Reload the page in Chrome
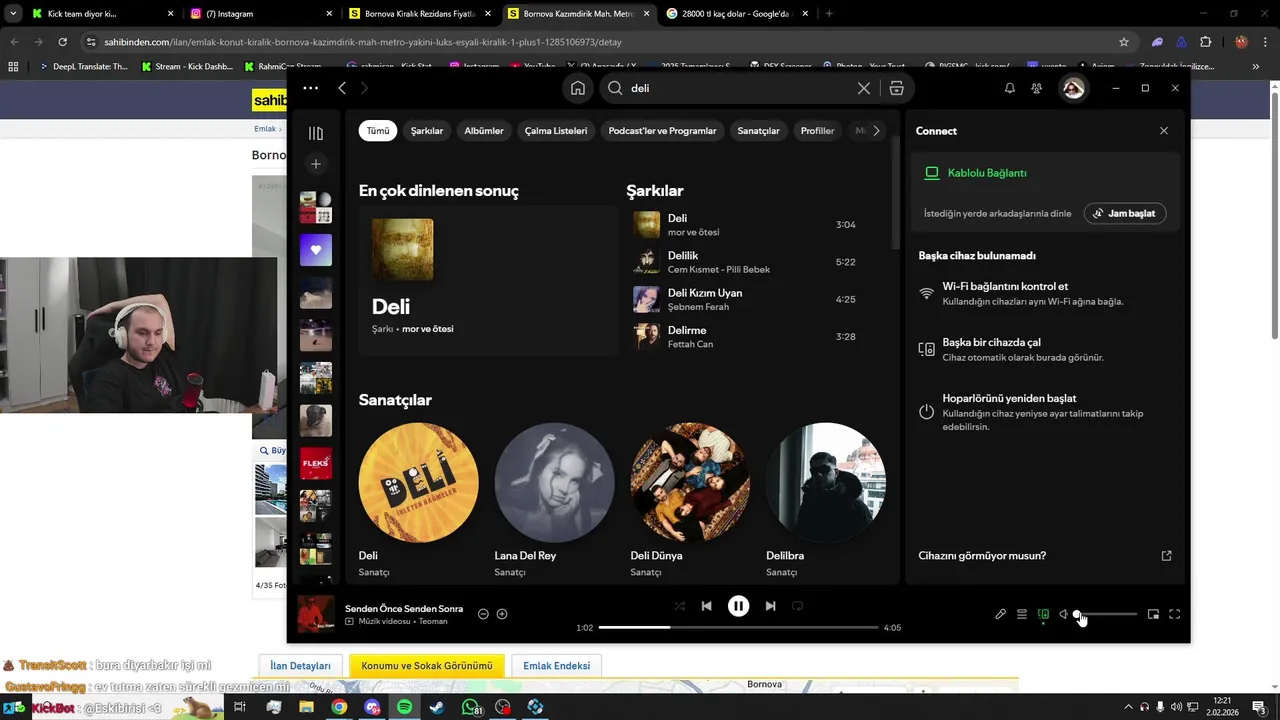Screen dimensions: 1280x720 62,42
